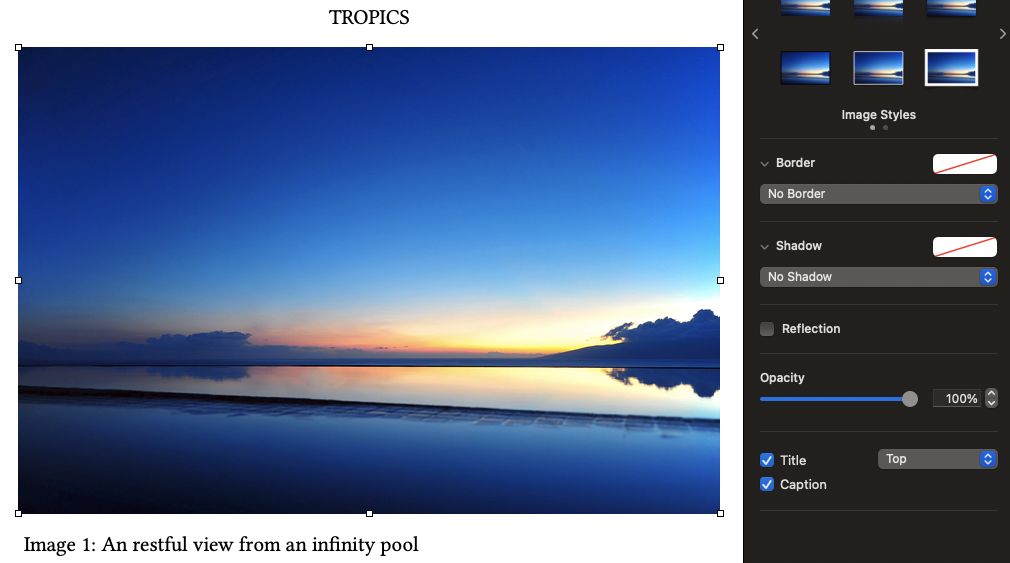Click the opacity 100% value field
This screenshot has width=1010, height=563.
pyautogui.click(x=958, y=399)
